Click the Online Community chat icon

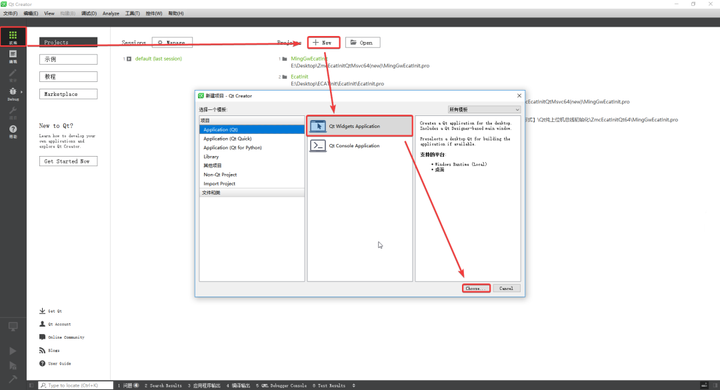[x=42, y=337]
